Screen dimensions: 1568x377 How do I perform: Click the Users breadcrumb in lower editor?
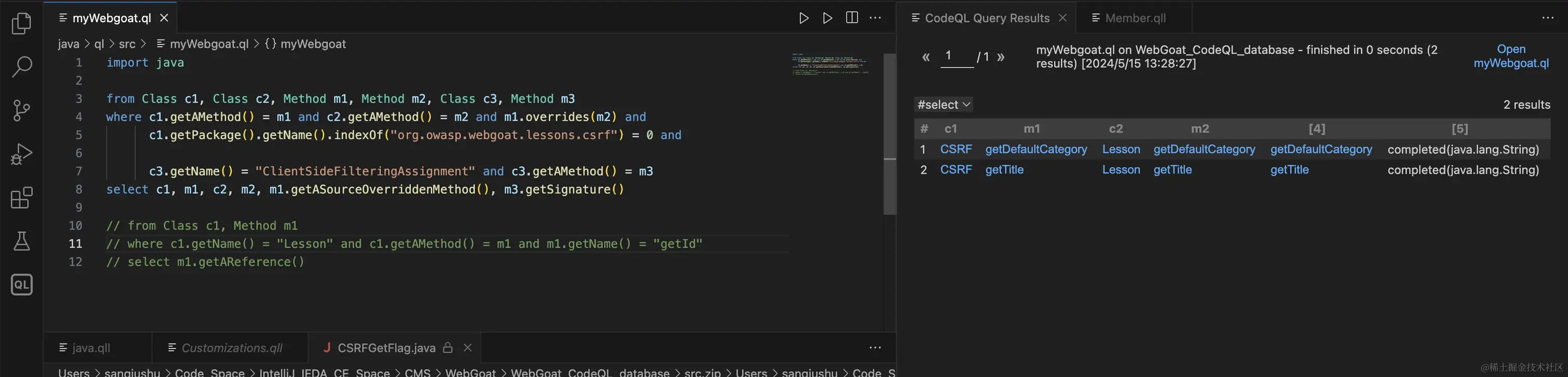(74, 372)
